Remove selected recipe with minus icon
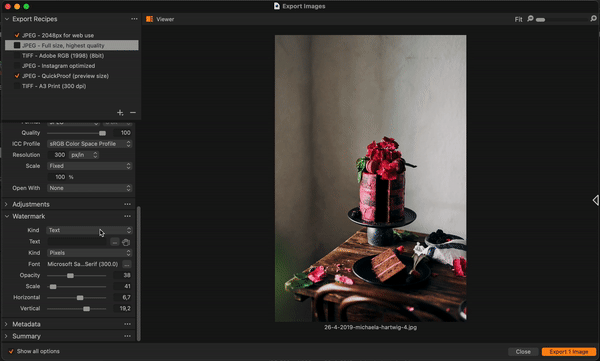Viewport: 600px width, 361px height. point(133,113)
